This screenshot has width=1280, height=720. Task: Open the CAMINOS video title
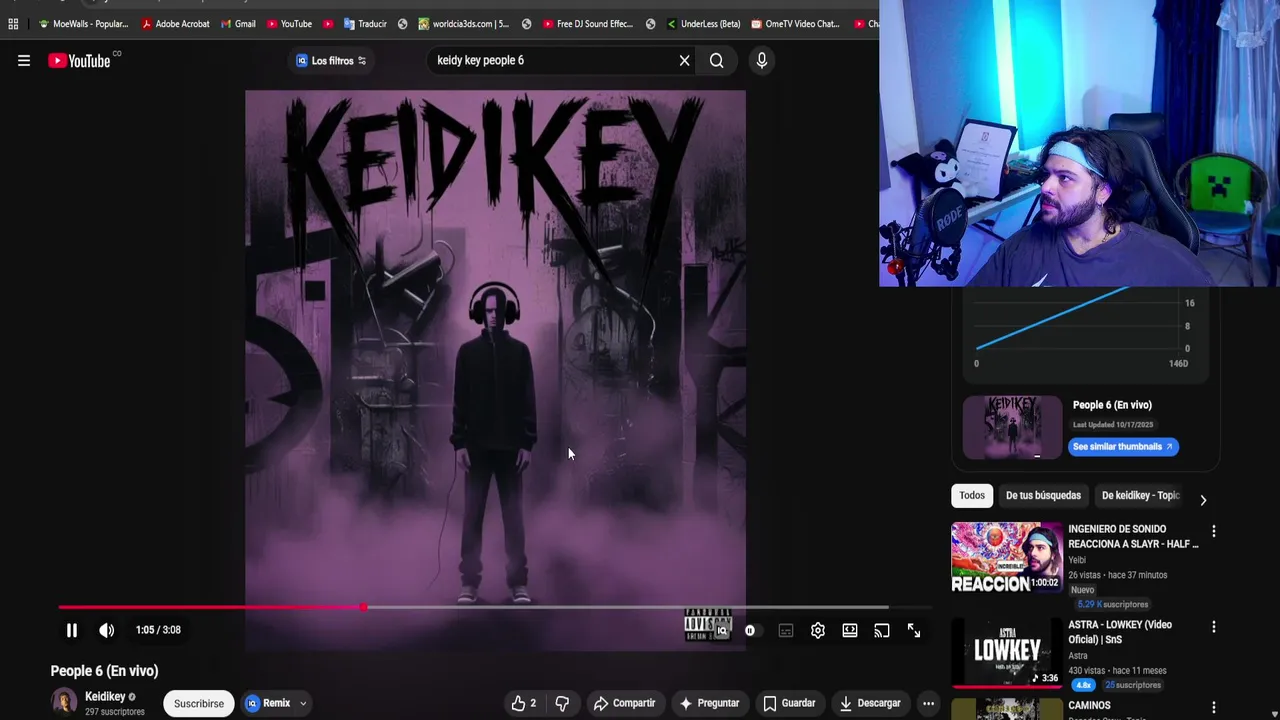click(1089, 705)
